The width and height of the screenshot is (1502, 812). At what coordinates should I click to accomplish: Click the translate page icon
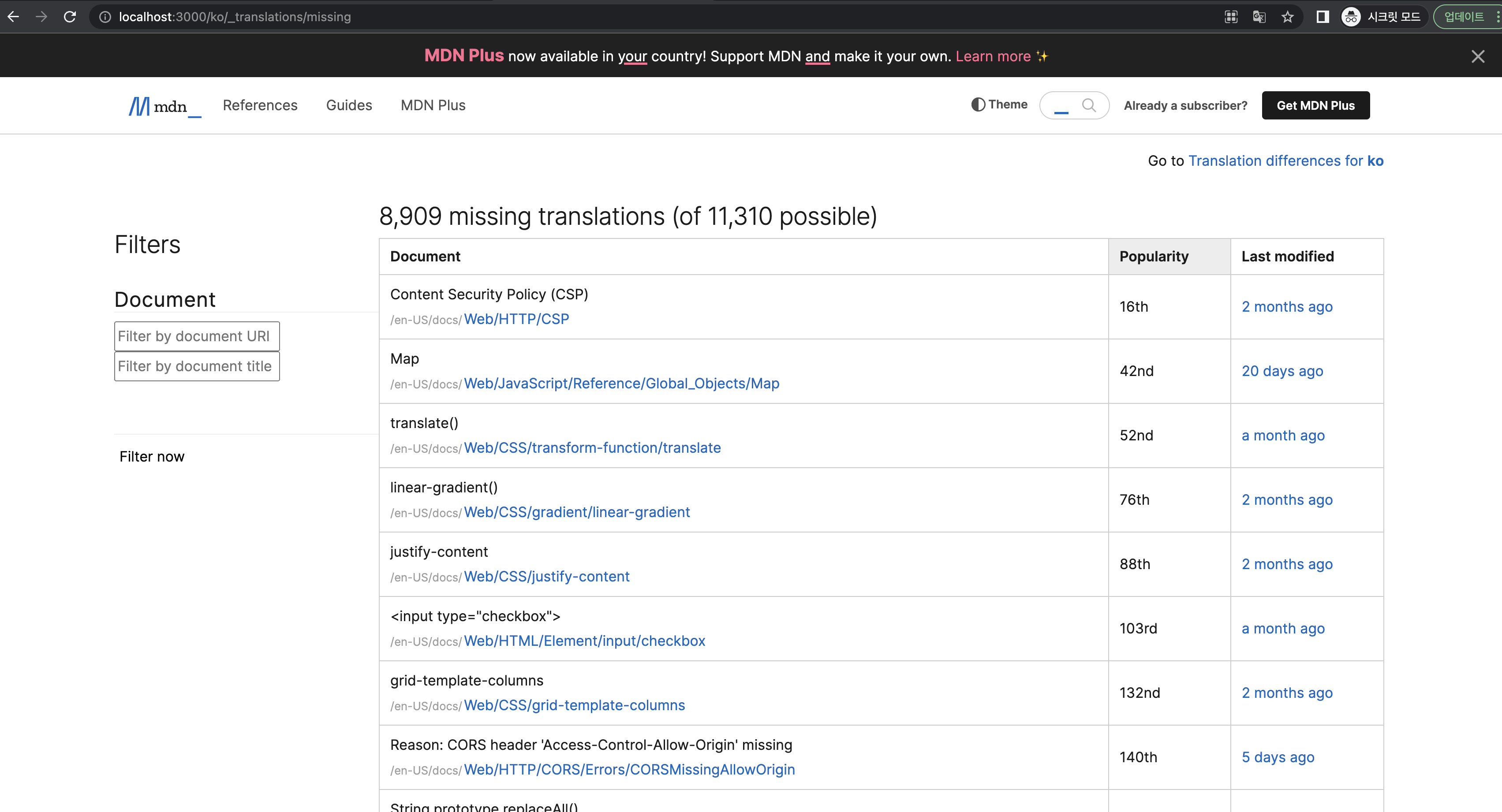click(x=1259, y=17)
